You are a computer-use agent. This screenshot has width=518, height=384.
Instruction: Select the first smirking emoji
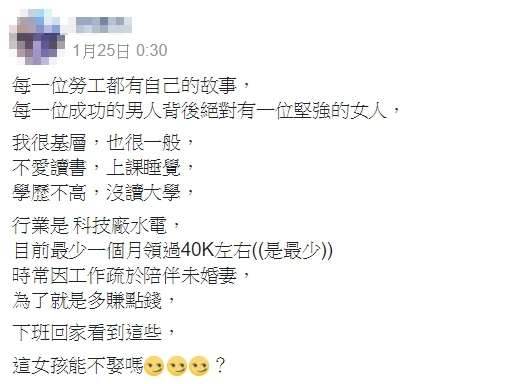tap(154, 366)
